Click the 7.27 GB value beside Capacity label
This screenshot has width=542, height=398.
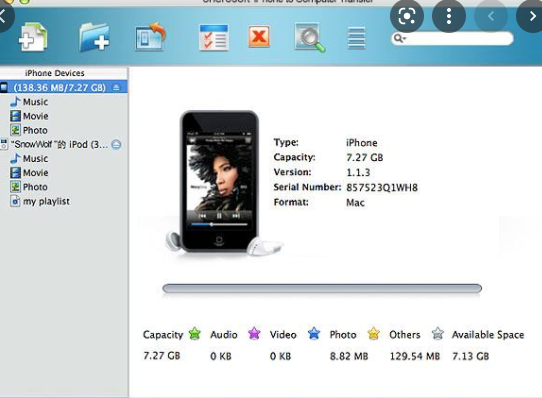pos(365,158)
